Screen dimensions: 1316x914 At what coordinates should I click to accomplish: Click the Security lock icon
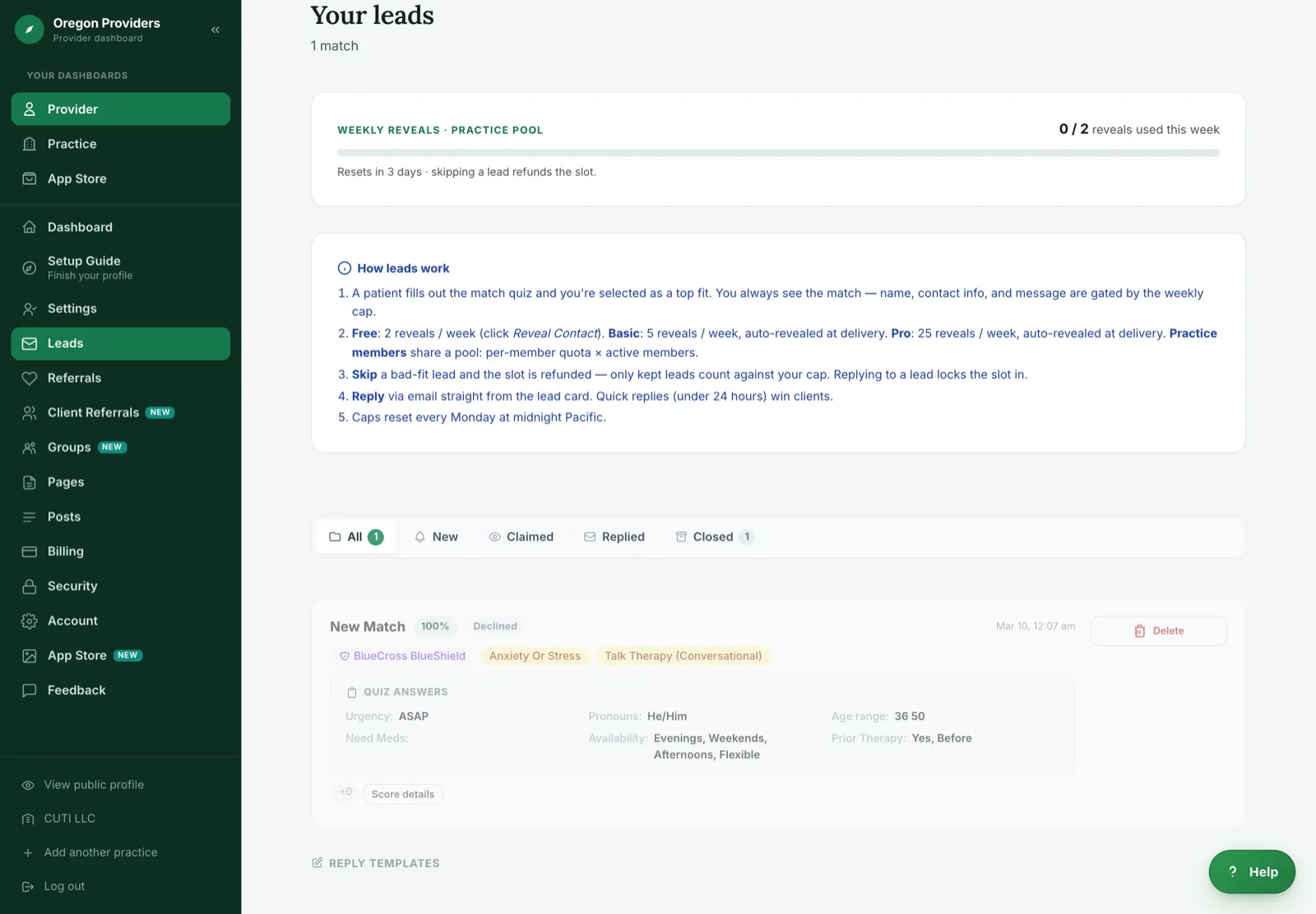30,587
